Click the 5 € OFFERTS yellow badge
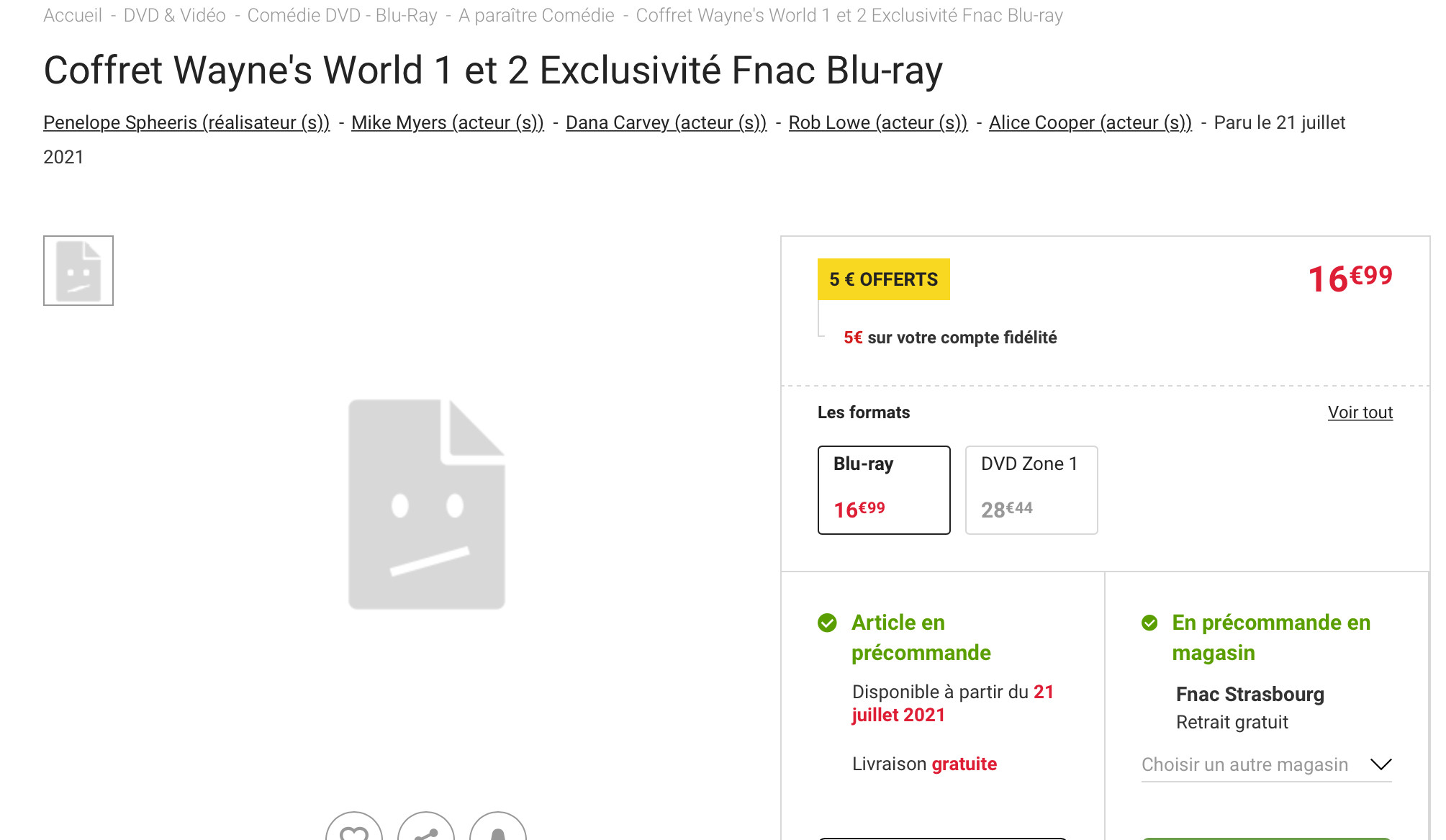Viewport: 1446px width, 840px height. pos(884,279)
